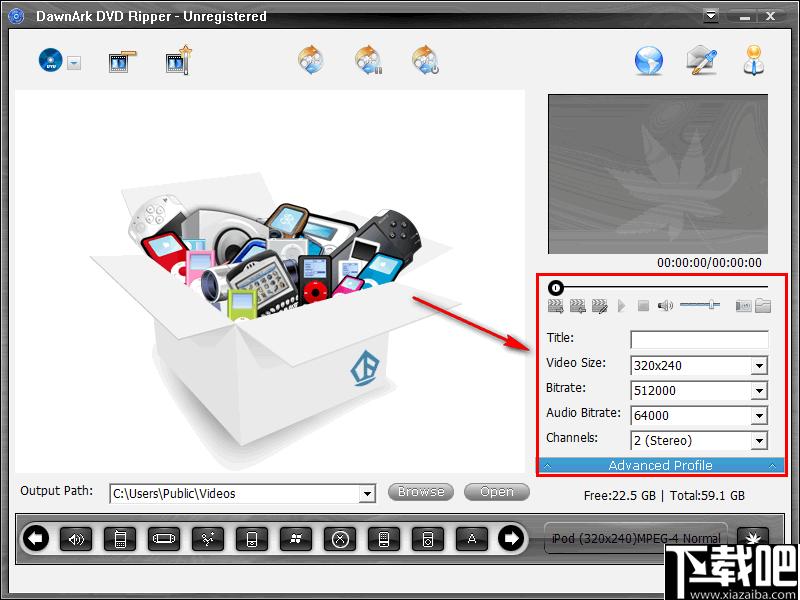Click the globe website icon
This screenshot has height=600, width=800.
click(649, 61)
